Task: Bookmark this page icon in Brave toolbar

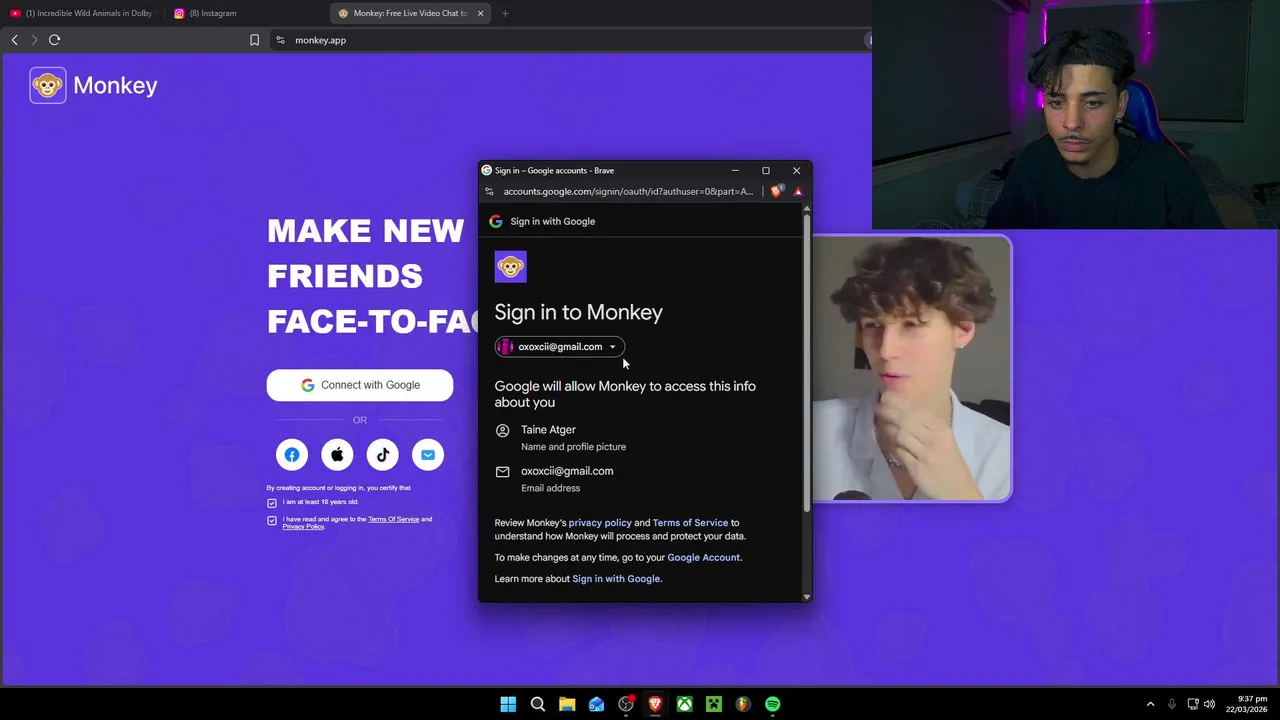Action: (254, 40)
